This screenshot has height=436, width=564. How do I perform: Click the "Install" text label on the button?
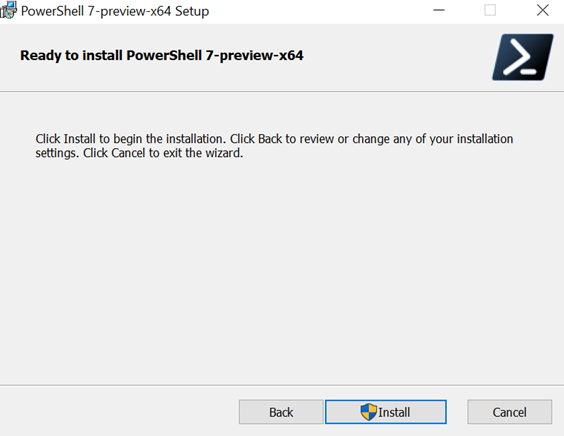click(x=394, y=412)
